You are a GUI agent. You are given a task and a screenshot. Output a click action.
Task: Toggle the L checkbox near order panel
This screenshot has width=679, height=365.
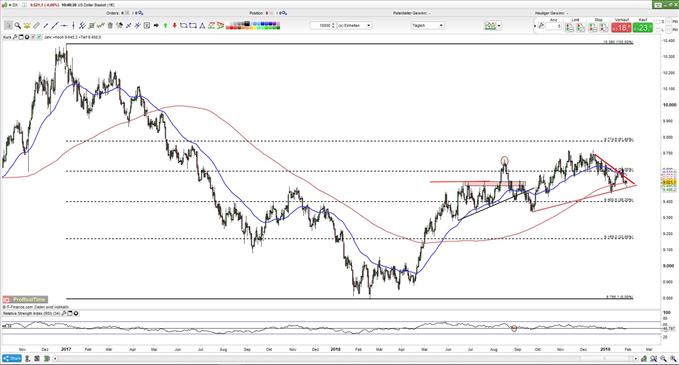coord(658,30)
